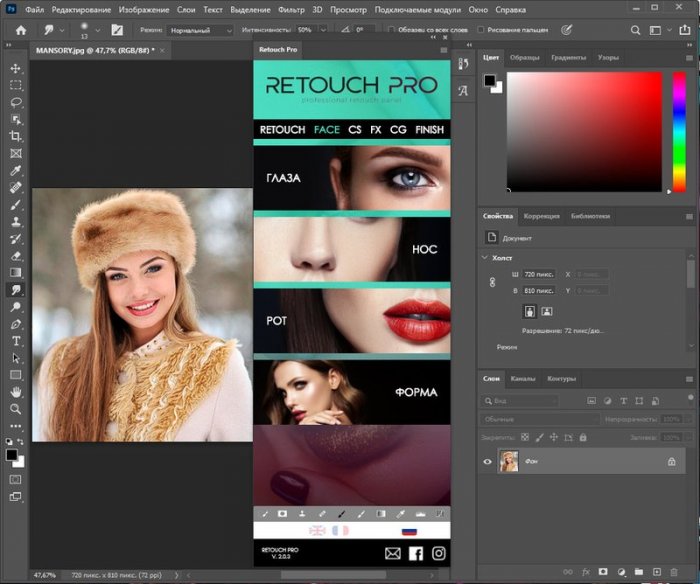
Task: Select the Dodge tool
Action: (x=16, y=307)
